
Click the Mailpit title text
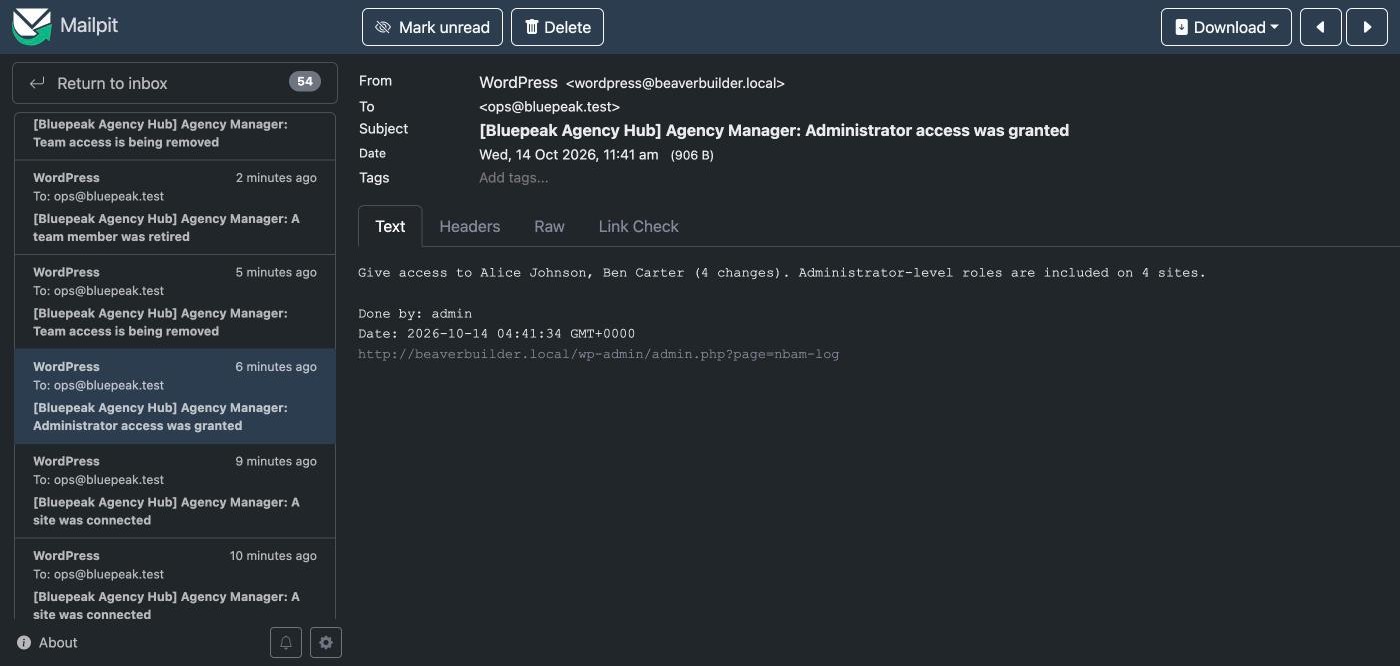pos(89,26)
